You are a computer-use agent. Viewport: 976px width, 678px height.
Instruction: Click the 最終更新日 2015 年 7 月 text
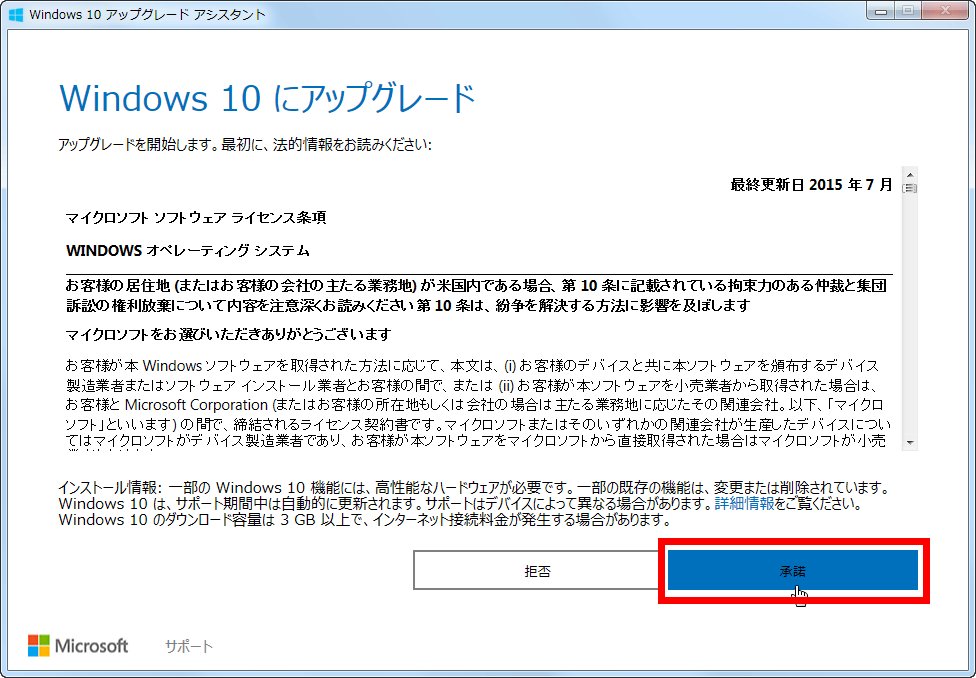[x=811, y=185]
